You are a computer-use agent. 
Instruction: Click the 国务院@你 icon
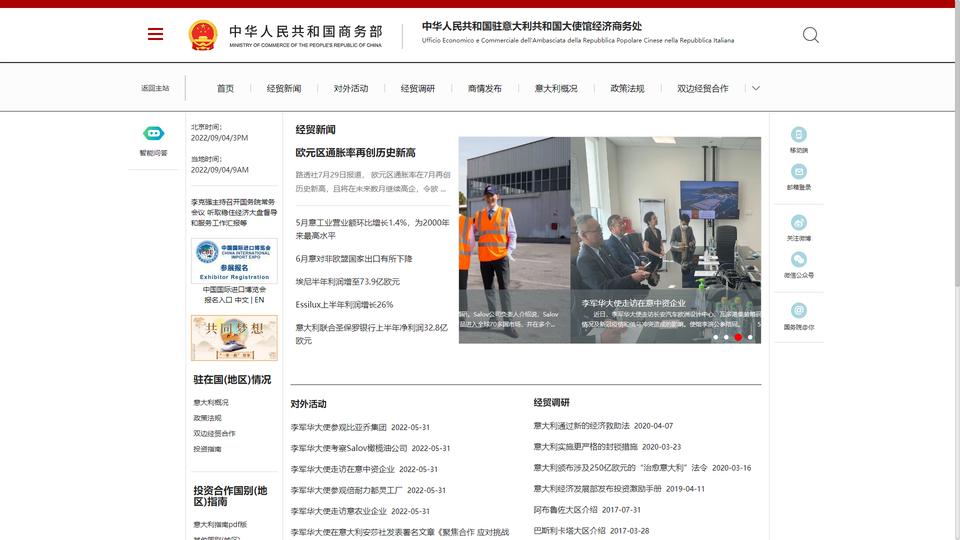point(798,310)
